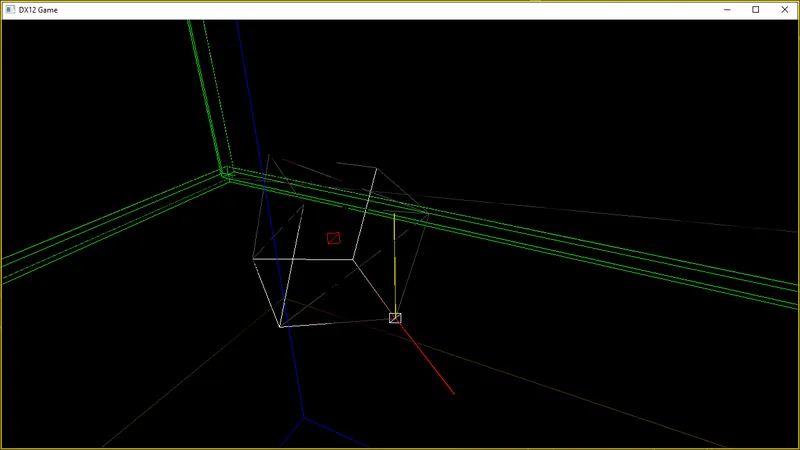This screenshot has height=450, width=800.
Task: Click the green frame edge on left side
Action: coord(112,228)
